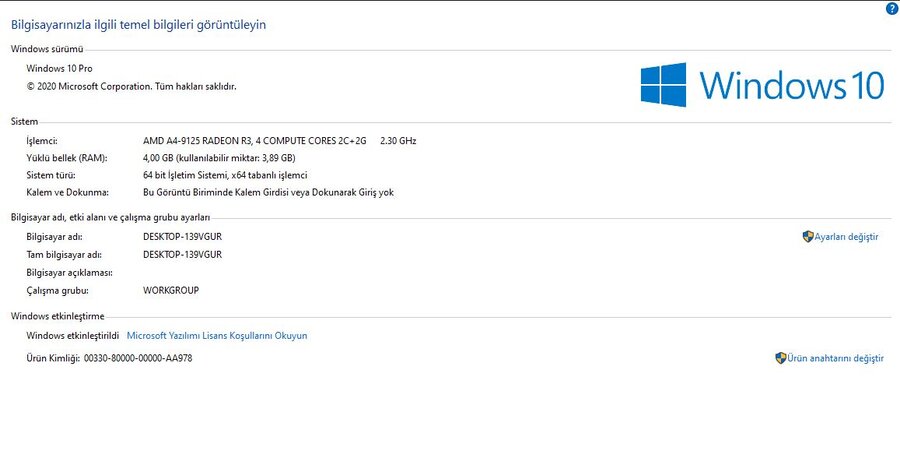Click the 64 bit İşletim Sistemi value
Screen dimensions: 900x451
click(x=225, y=175)
